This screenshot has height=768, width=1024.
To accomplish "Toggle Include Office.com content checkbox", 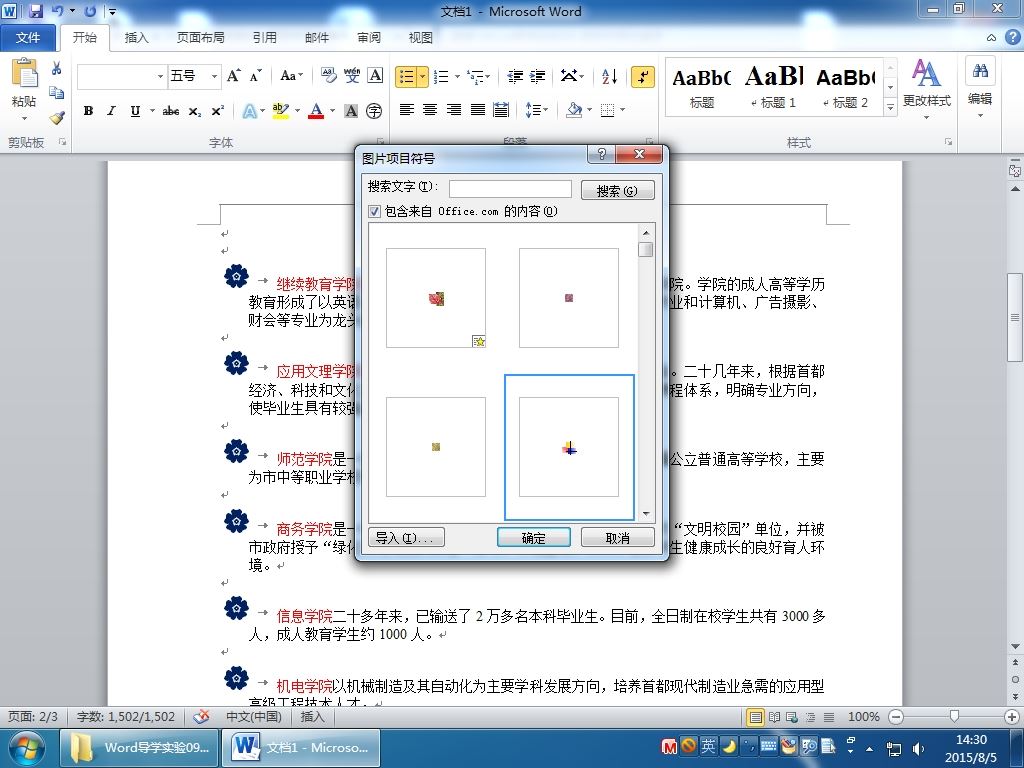I will point(374,211).
